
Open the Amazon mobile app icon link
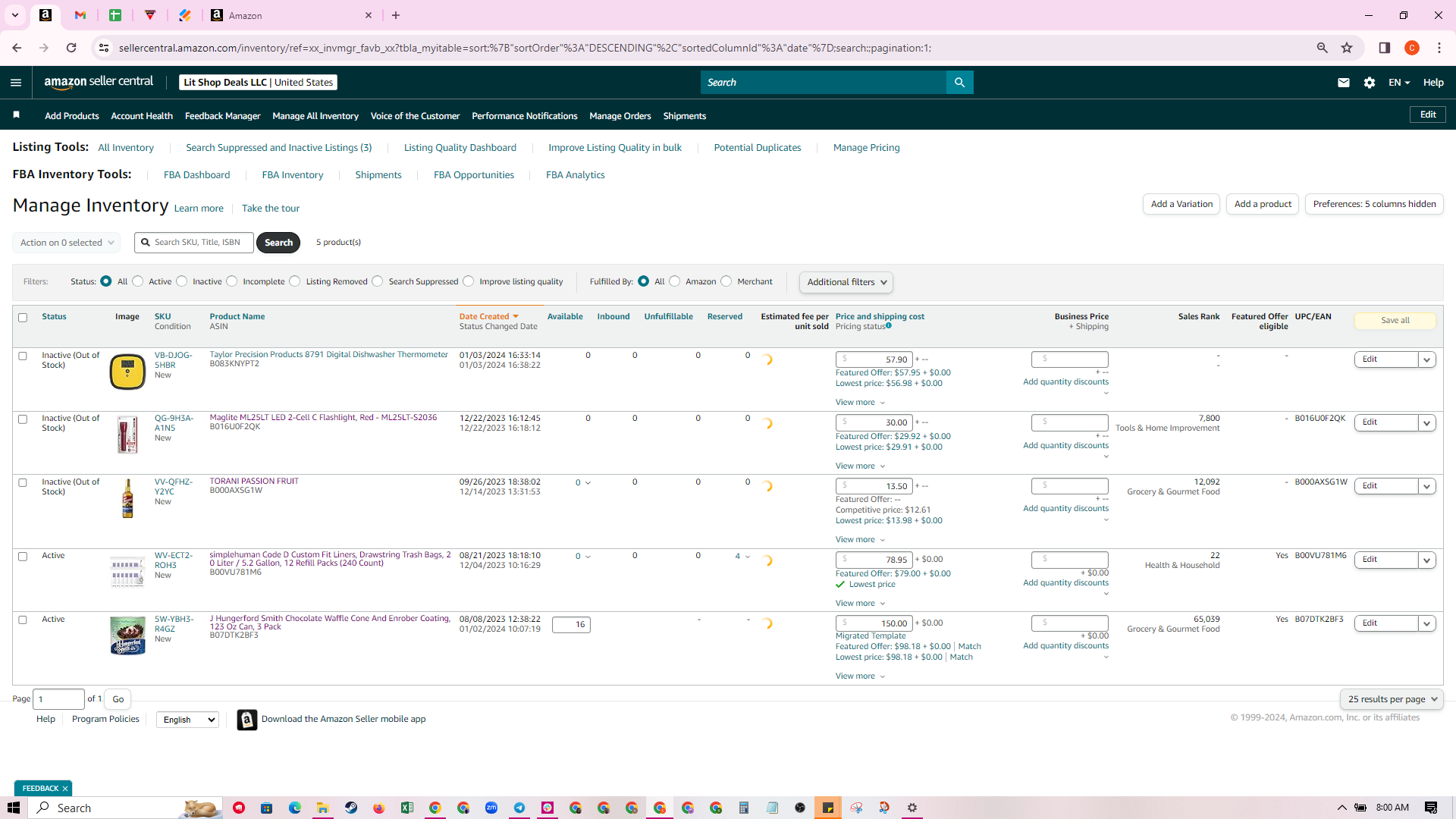247,720
